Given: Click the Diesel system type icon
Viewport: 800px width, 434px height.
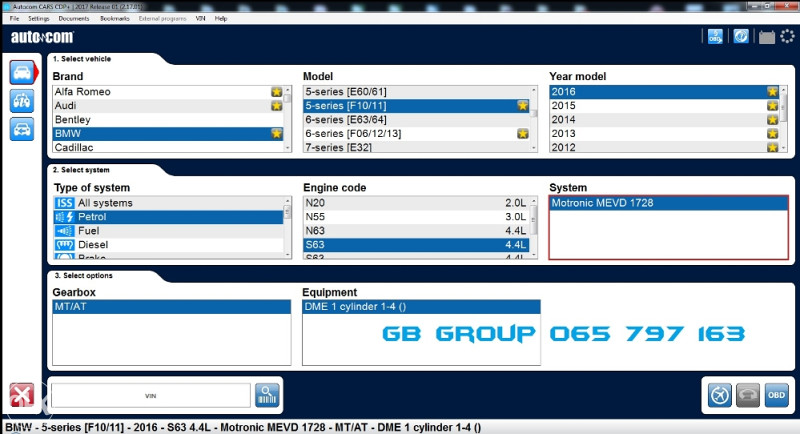Looking at the screenshot, I should 64,245.
